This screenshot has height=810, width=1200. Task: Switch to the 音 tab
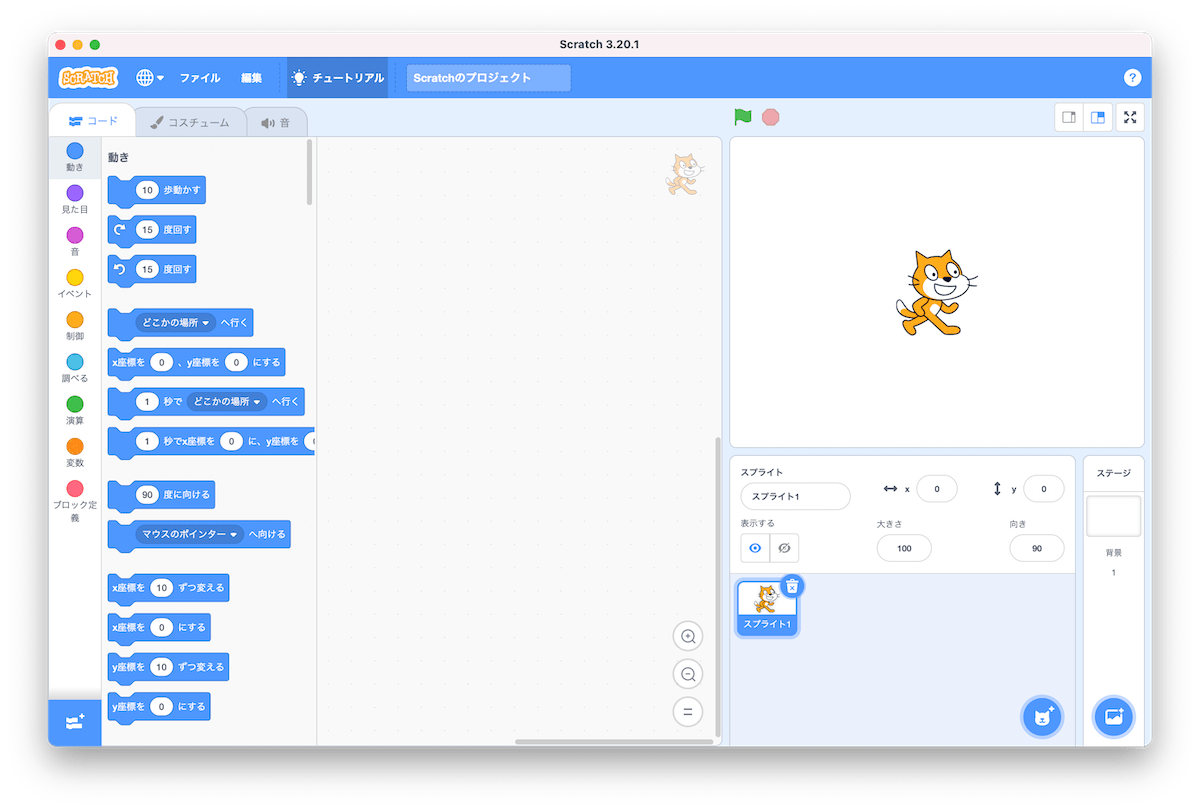coord(276,122)
